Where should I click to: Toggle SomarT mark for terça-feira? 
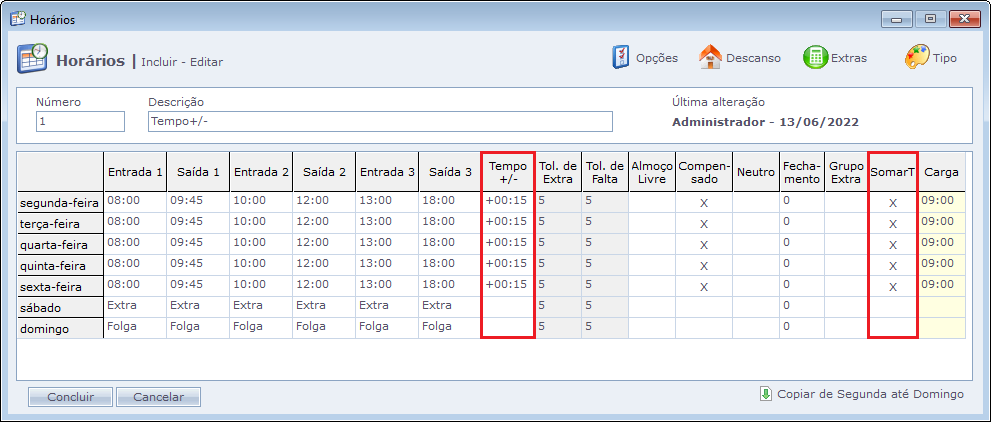pyautogui.click(x=893, y=223)
